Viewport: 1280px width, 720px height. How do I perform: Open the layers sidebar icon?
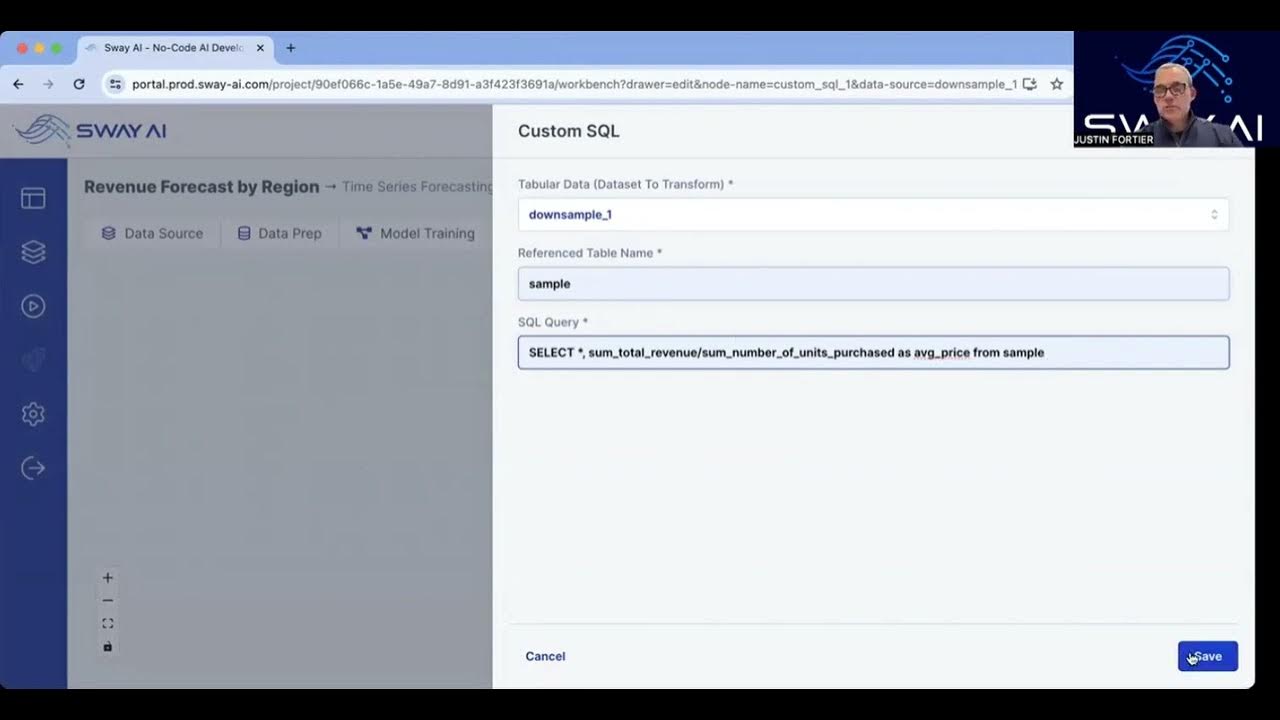(x=33, y=252)
